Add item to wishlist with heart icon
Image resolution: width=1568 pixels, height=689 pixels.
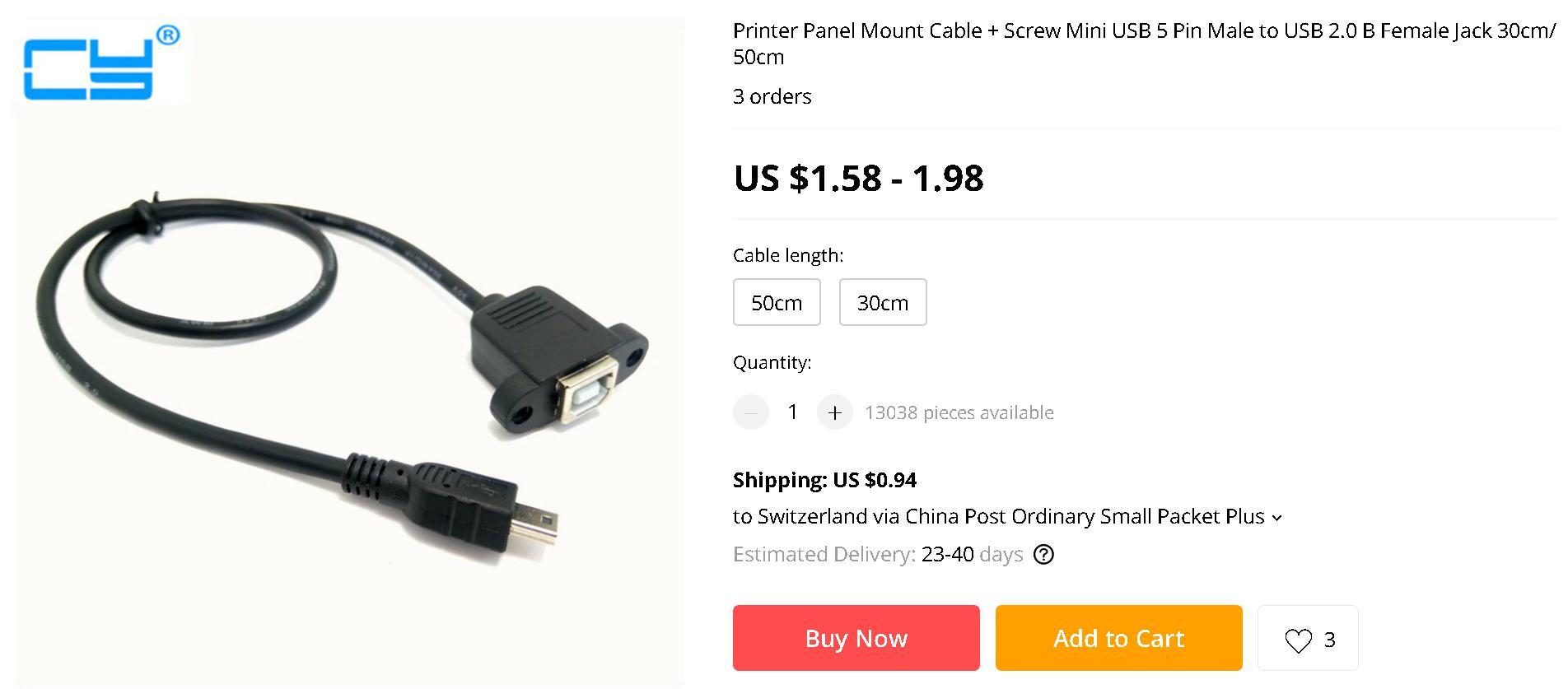1299,640
